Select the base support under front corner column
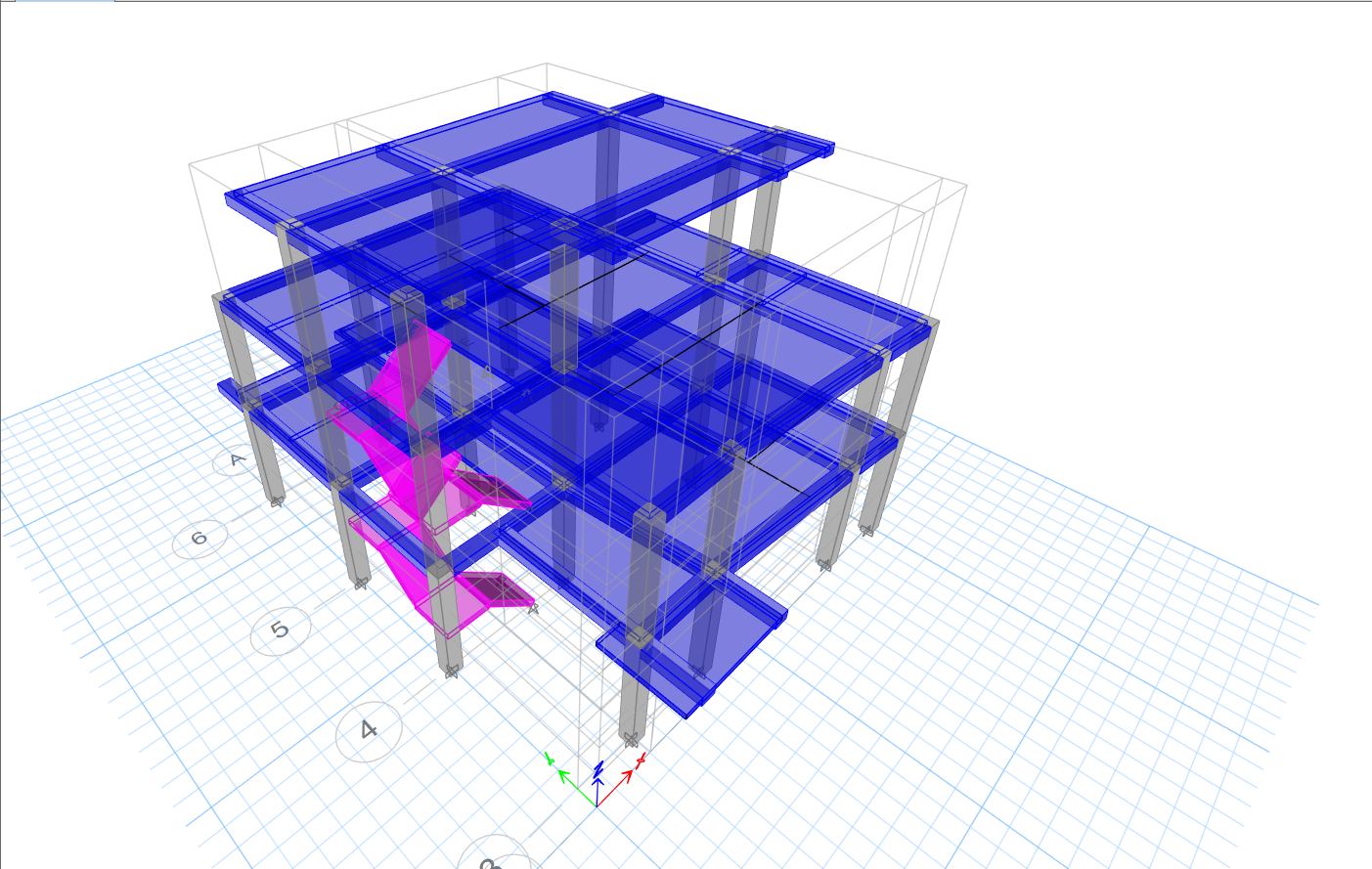This screenshot has width=1372, height=869. click(632, 738)
